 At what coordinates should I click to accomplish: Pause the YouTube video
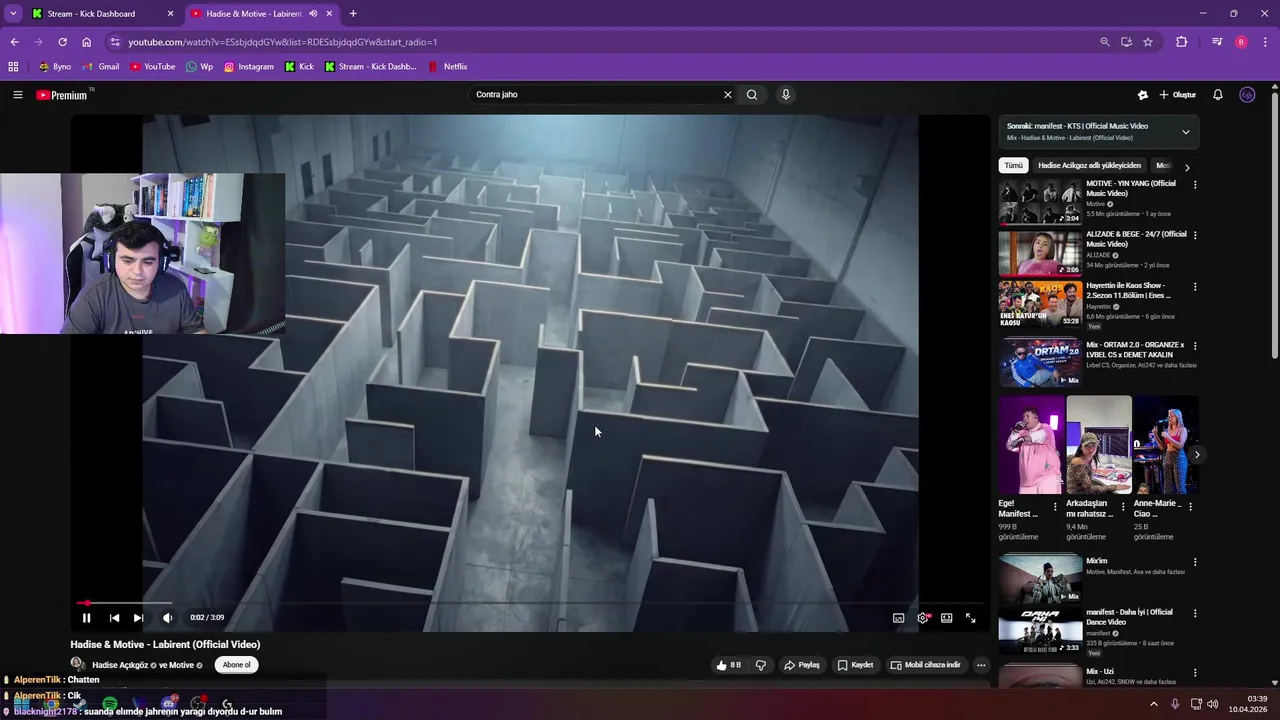click(x=86, y=618)
